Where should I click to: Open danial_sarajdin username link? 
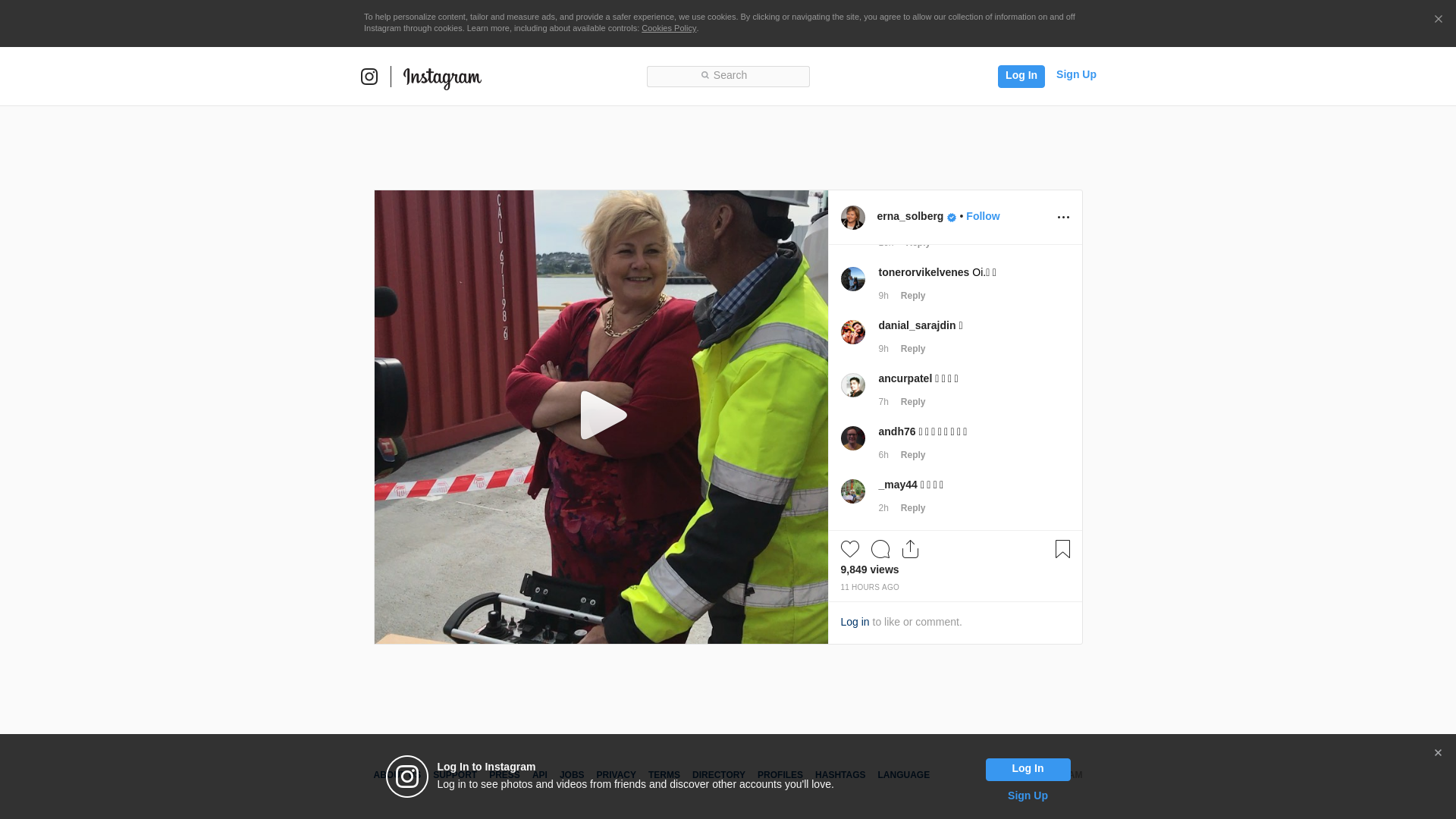(917, 325)
